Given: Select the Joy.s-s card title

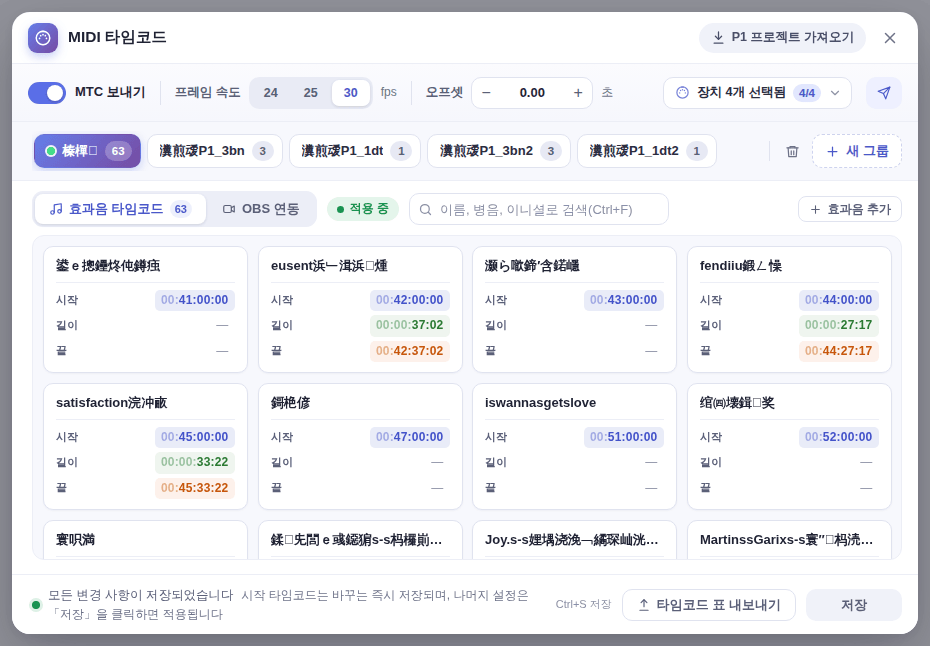Looking at the screenshot, I should pos(572,540).
